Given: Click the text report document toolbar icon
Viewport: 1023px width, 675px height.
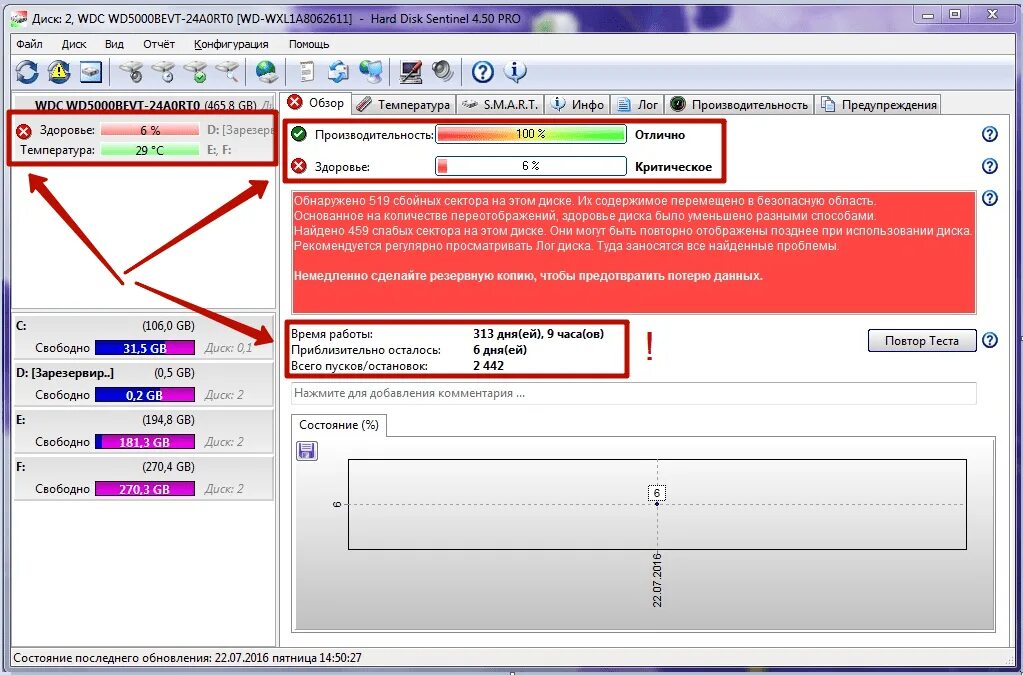Looking at the screenshot, I should (306, 72).
